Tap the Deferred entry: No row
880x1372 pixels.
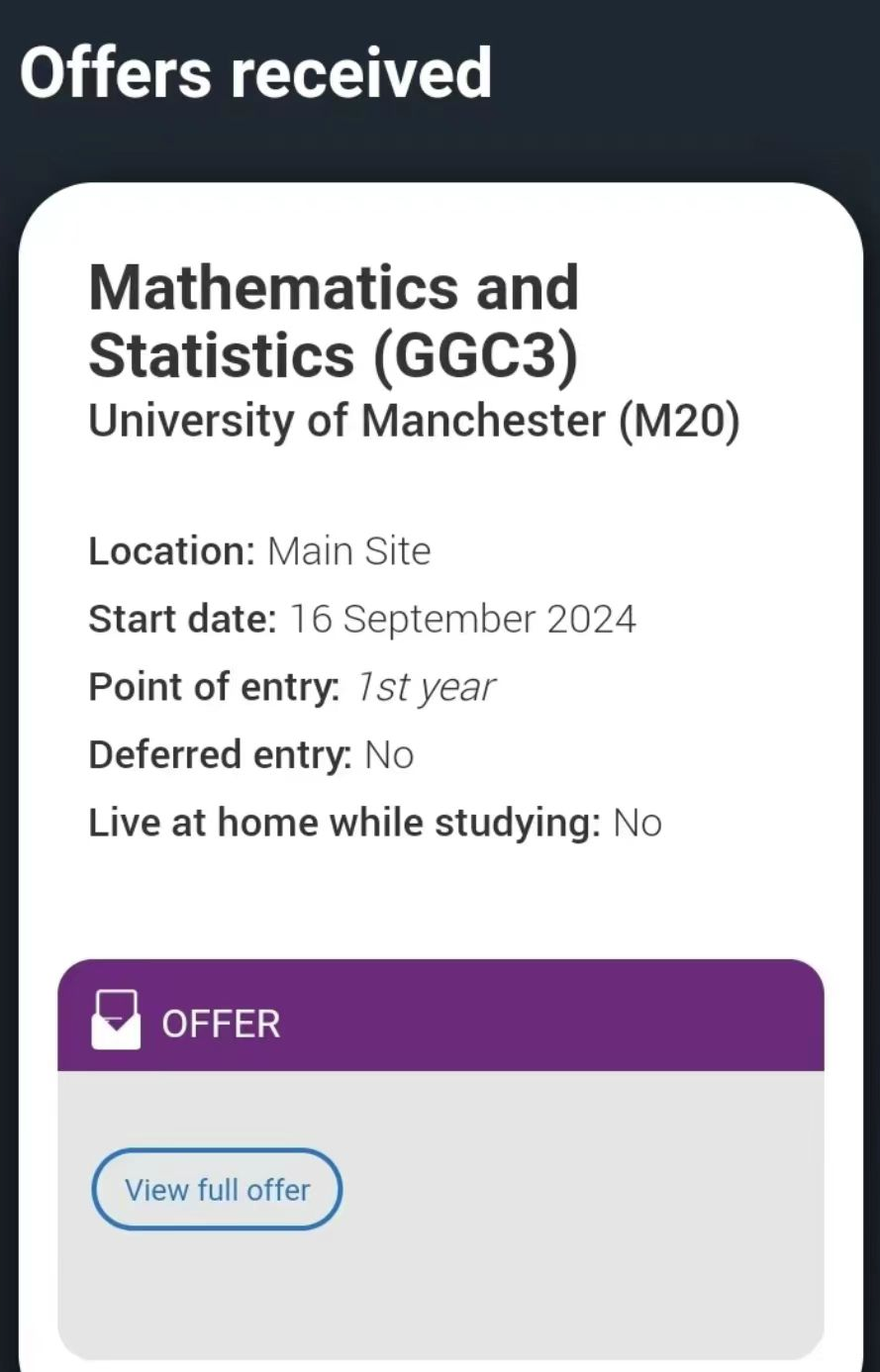click(x=251, y=755)
